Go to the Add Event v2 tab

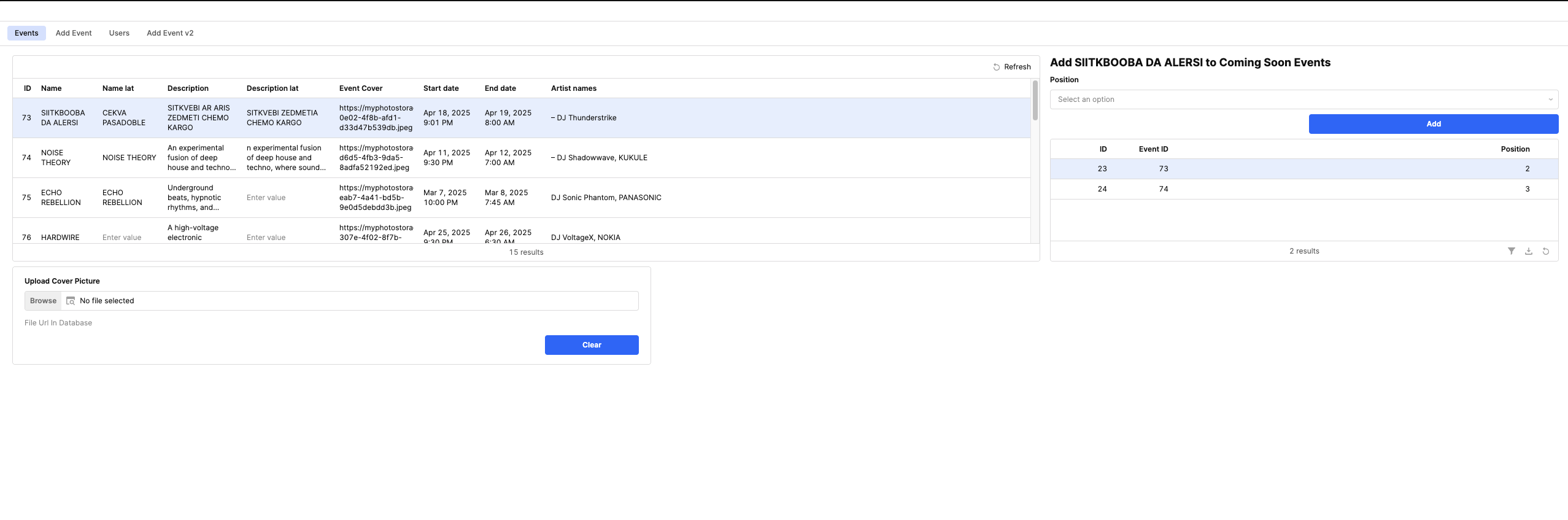coord(170,33)
